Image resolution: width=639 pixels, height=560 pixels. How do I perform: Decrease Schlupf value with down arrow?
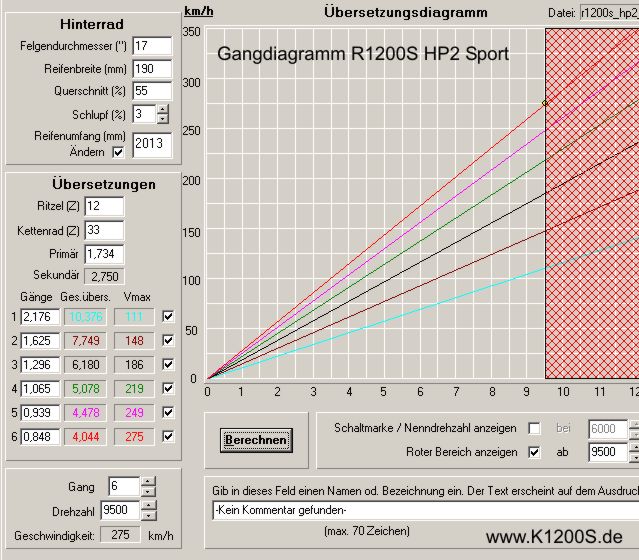(163, 119)
